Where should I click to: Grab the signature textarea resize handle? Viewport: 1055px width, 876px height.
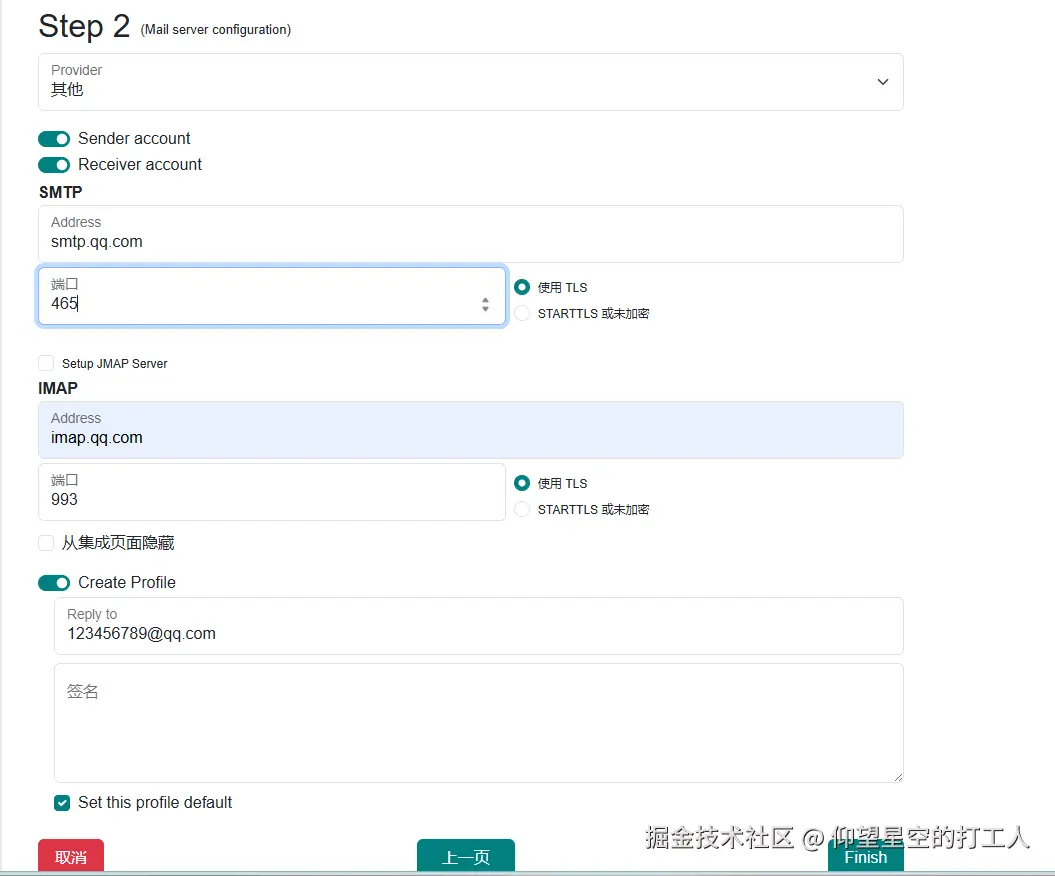[x=898, y=777]
